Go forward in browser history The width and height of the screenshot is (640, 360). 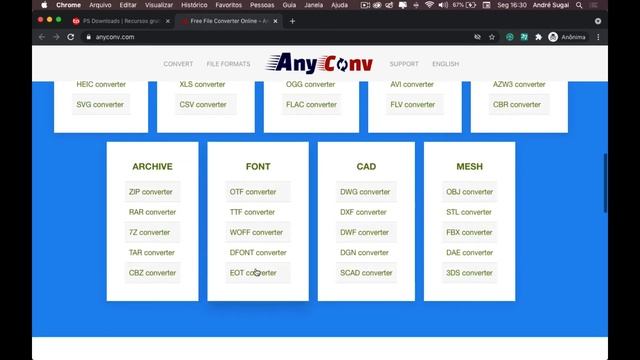[56, 37]
